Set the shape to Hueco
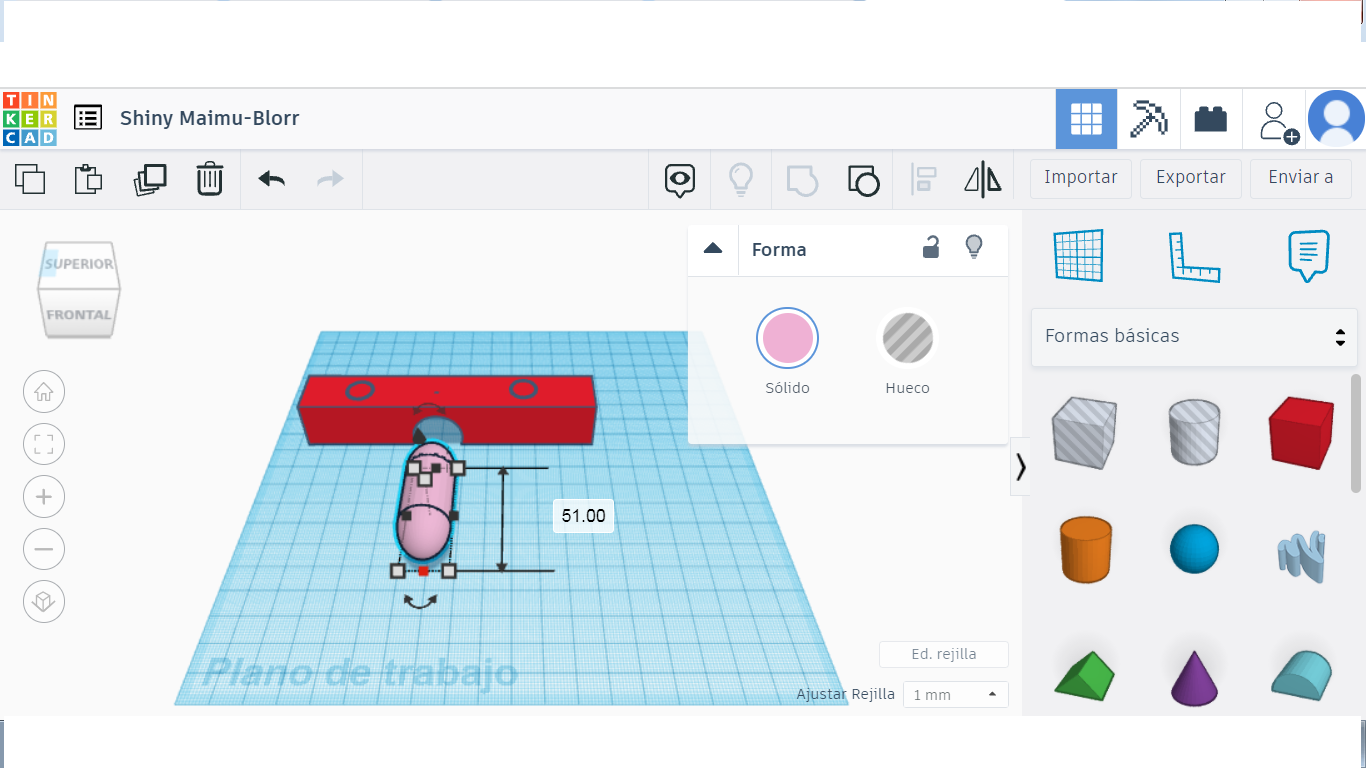1366x768 pixels. point(908,338)
